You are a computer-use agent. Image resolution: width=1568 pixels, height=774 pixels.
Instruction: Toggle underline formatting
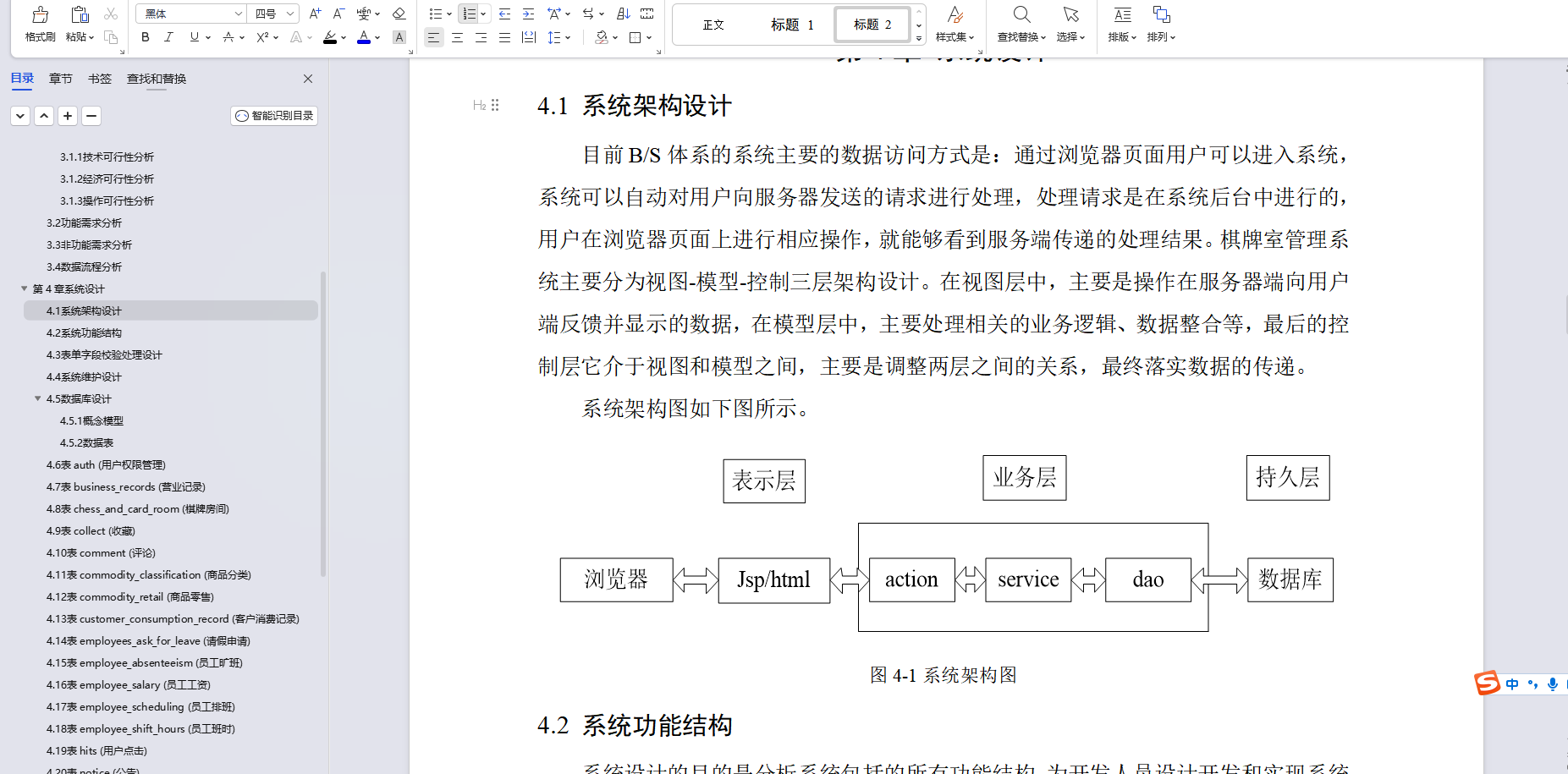(195, 37)
